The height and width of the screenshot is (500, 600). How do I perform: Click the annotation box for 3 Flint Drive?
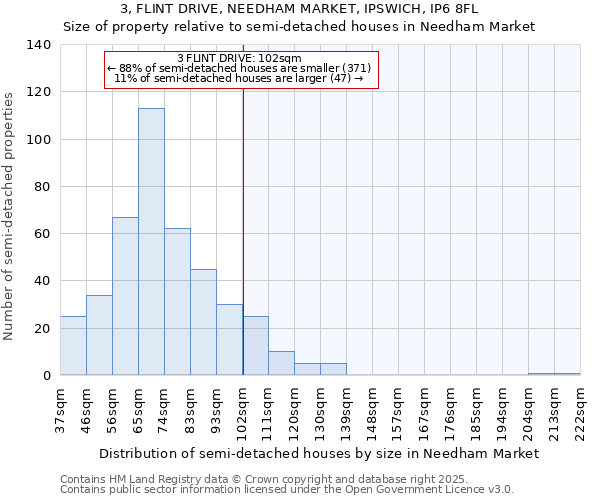click(242, 68)
